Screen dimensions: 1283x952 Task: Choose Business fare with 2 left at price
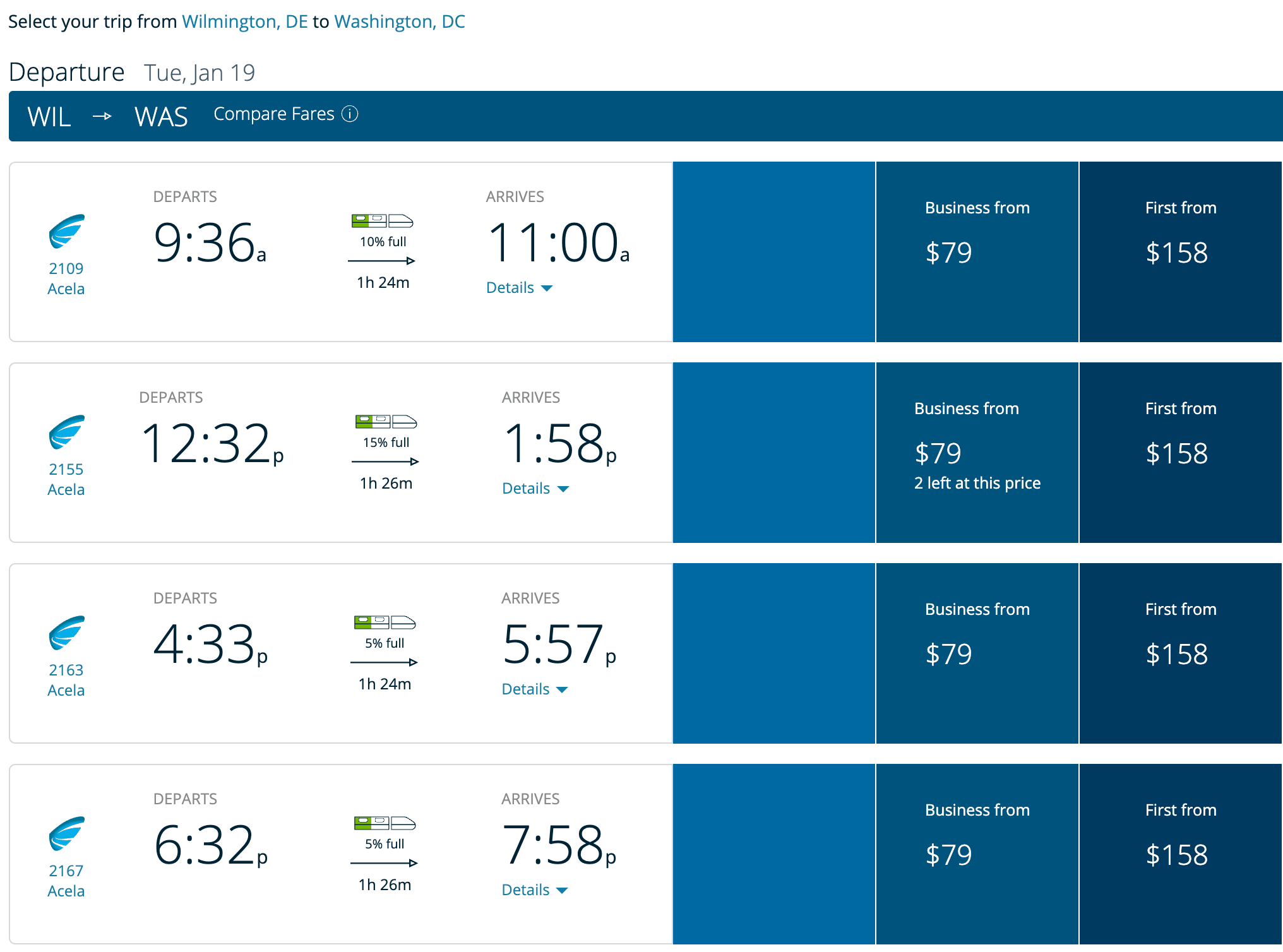pos(977,452)
